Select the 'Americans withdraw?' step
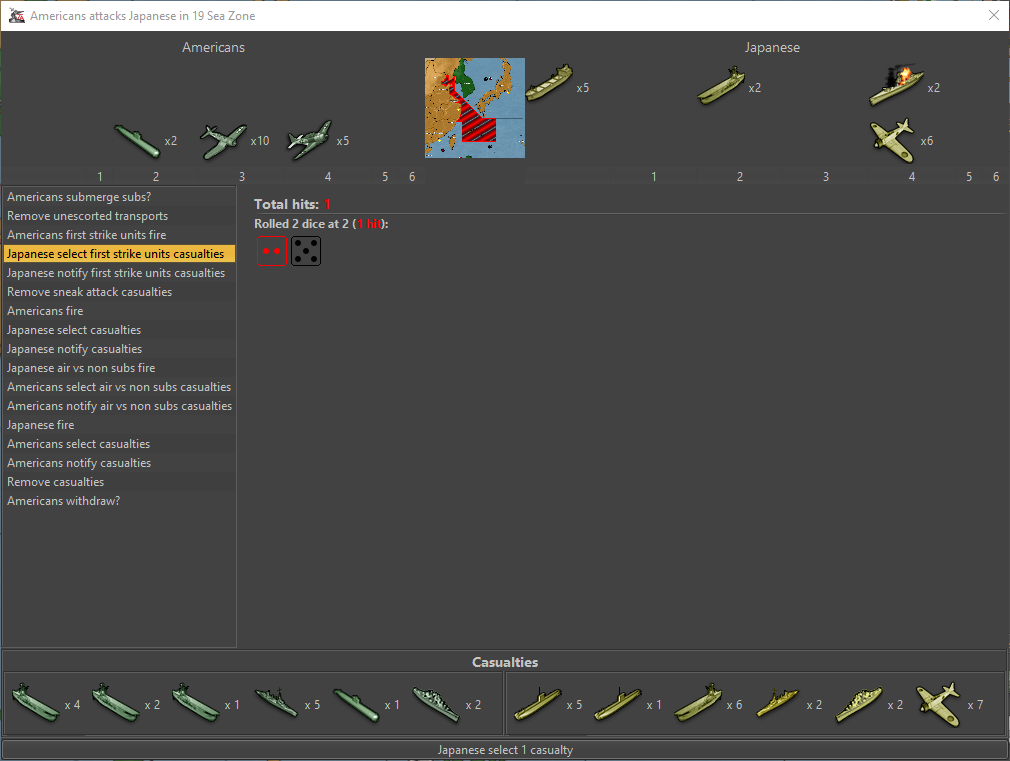 pos(119,501)
